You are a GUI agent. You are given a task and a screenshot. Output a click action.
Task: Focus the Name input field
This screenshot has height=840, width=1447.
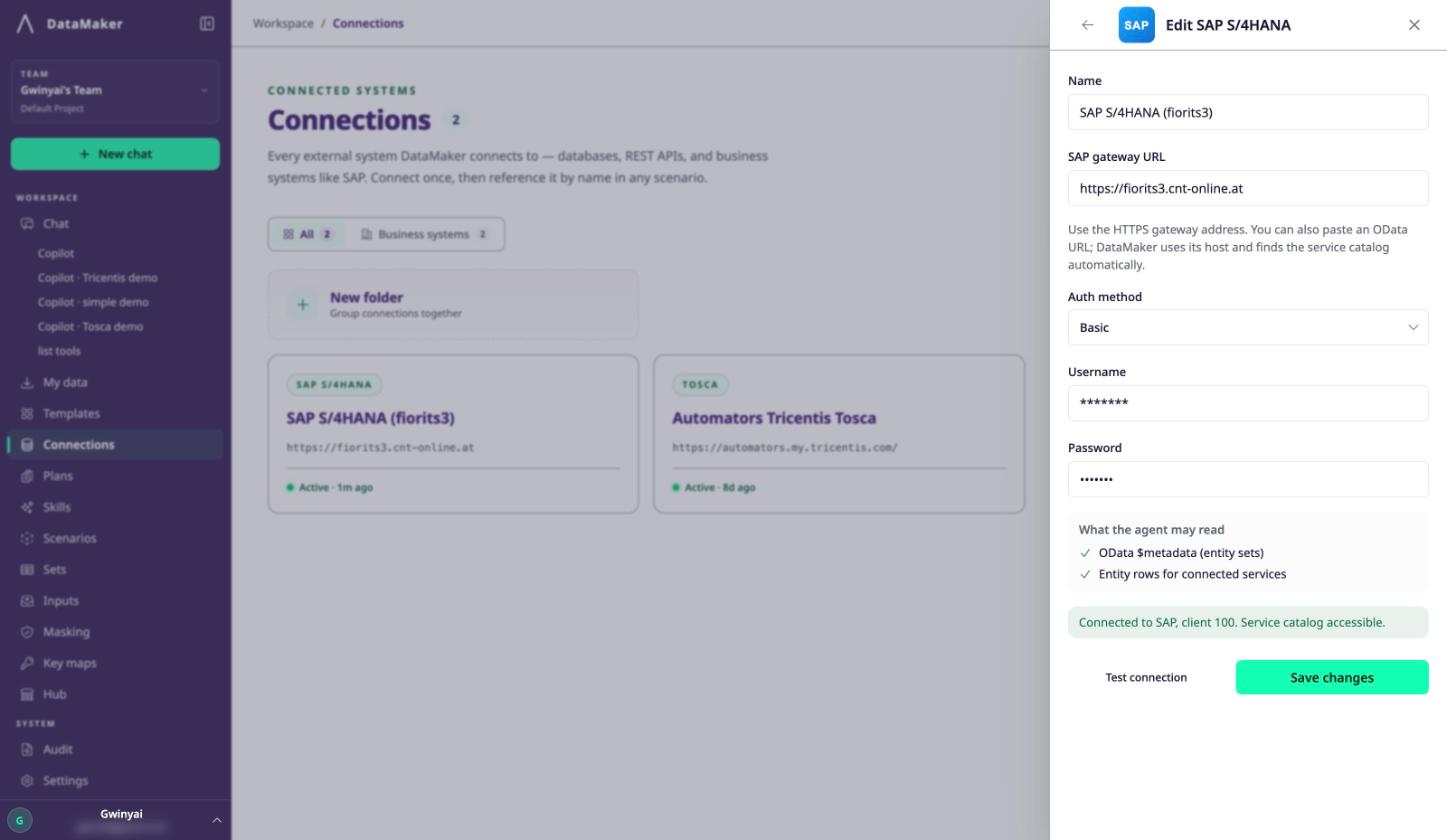(1248, 112)
